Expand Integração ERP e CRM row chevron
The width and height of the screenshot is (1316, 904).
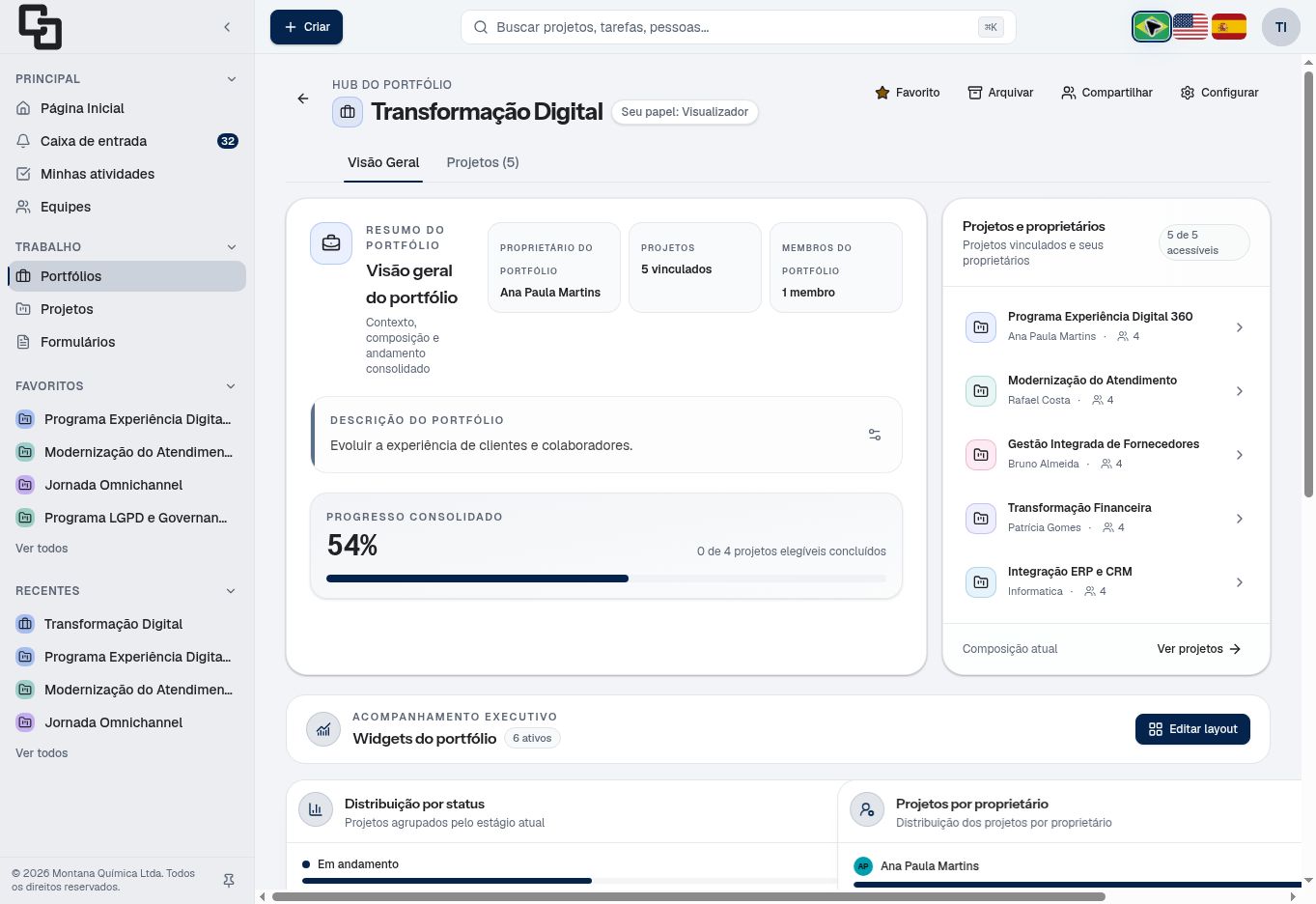[x=1240, y=582]
